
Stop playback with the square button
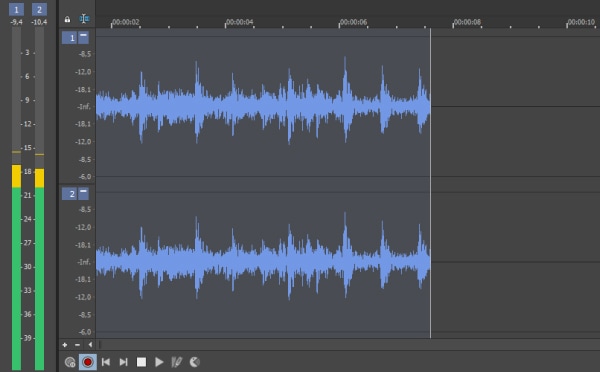click(x=141, y=362)
